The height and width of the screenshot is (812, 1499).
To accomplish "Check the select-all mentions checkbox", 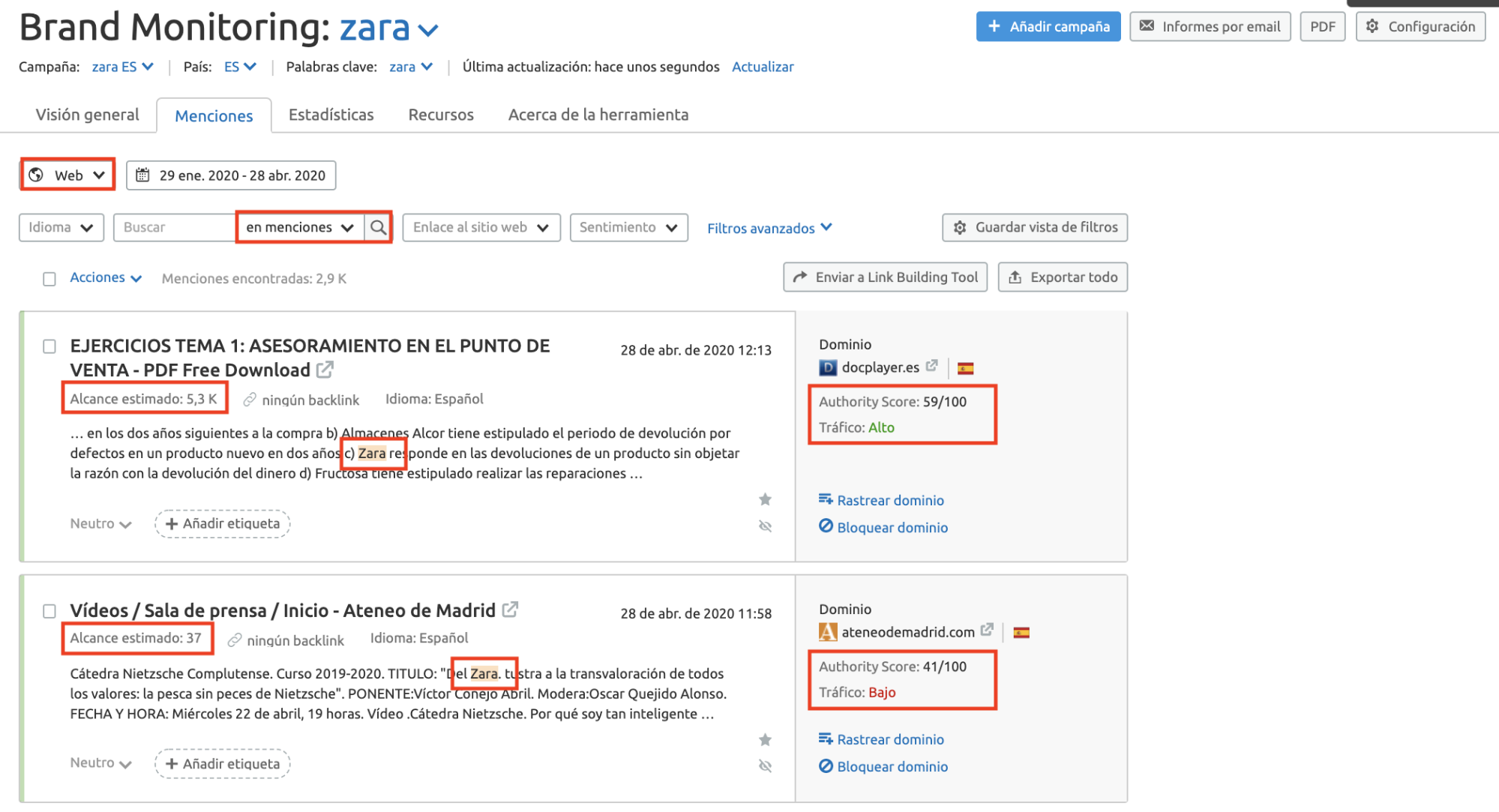I will (49, 279).
